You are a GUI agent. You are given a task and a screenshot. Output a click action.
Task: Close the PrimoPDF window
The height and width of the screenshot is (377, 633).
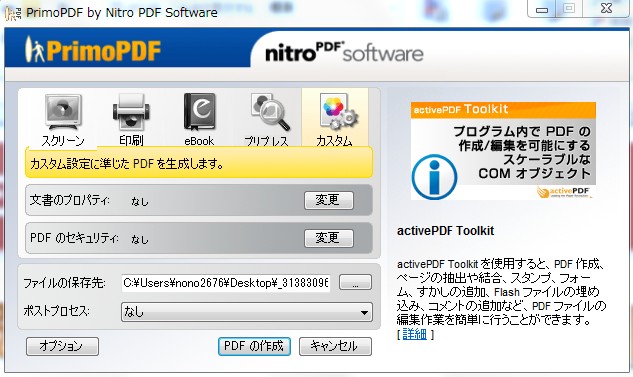coord(606,9)
